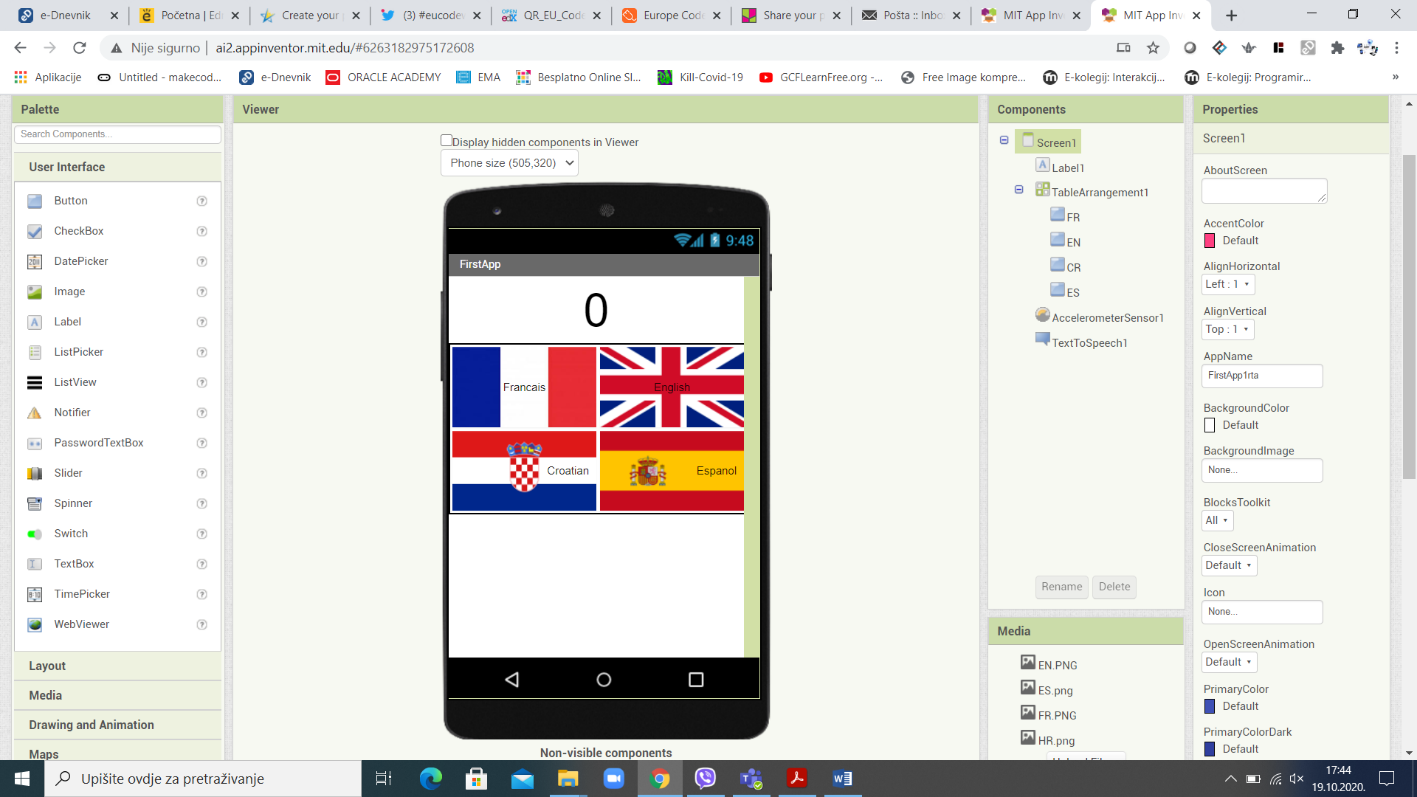
Task: Expand the Media palette section
Action: pos(118,695)
